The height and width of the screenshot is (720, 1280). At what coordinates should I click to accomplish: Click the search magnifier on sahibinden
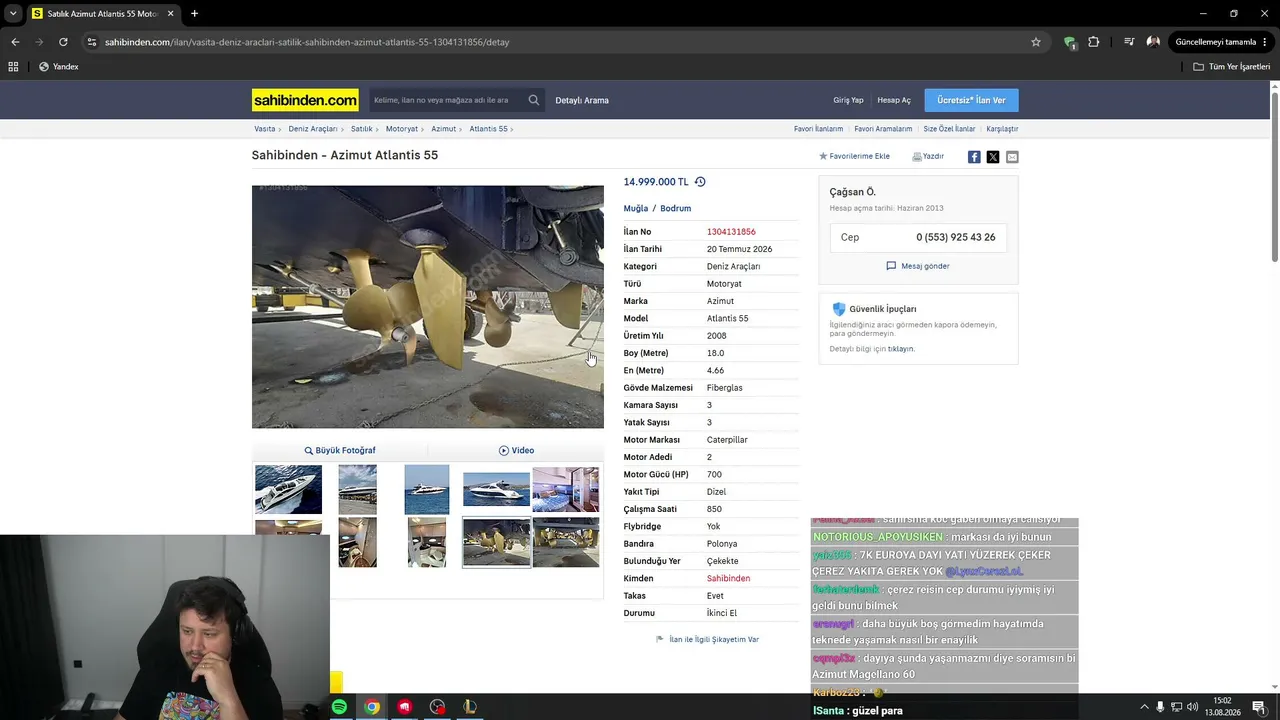tap(534, 100)
